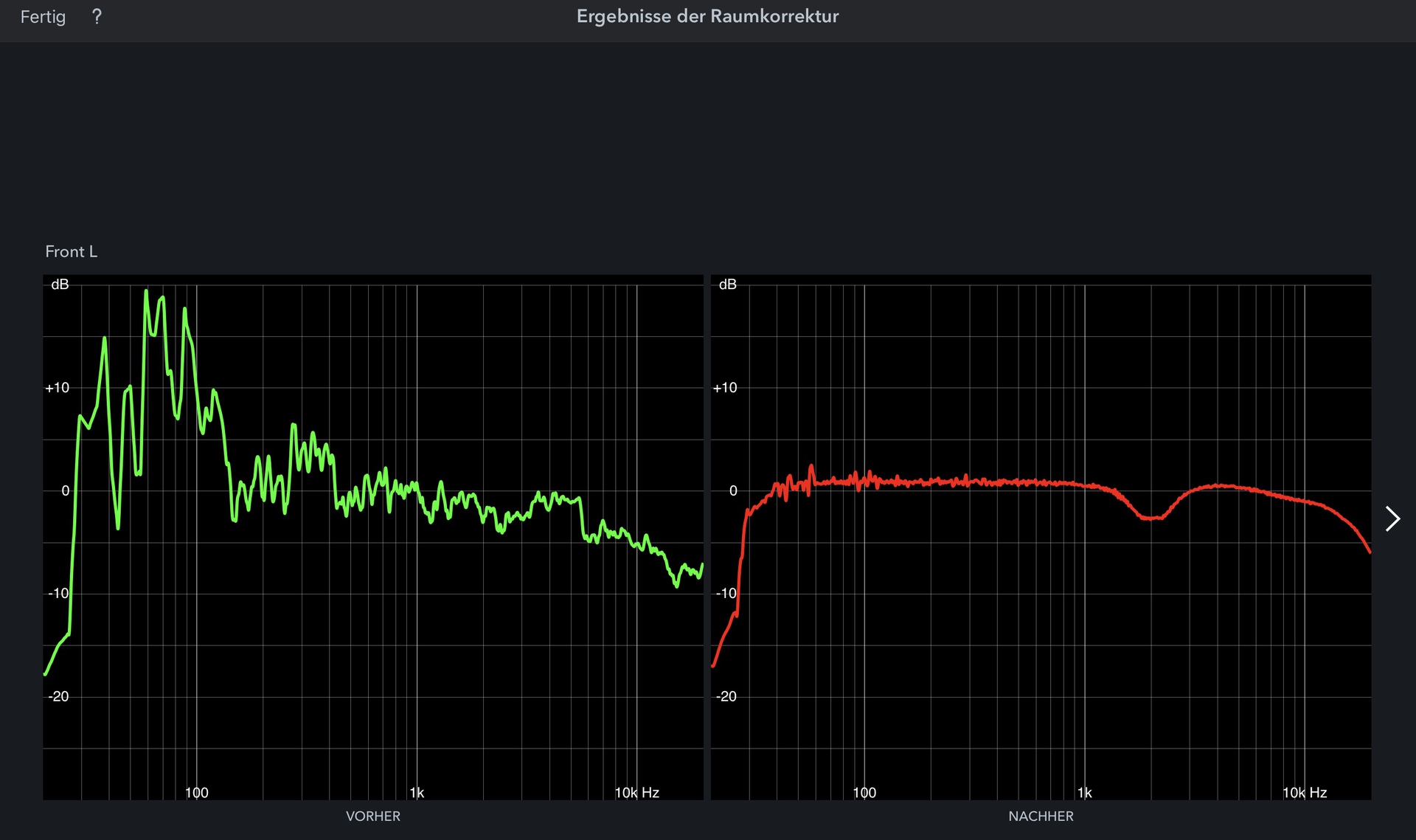Viewport: 1416px width, 840px height.
Task: Click the NACHHER caption below the right graph
Action: [1041, 816]
